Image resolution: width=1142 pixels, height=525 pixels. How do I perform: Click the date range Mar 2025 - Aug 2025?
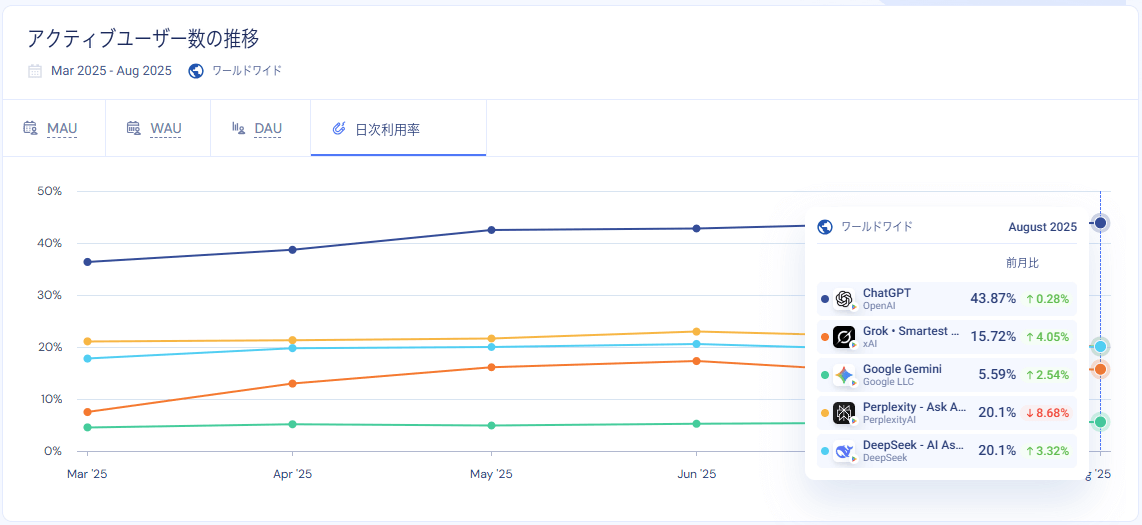tap(111, 71)
